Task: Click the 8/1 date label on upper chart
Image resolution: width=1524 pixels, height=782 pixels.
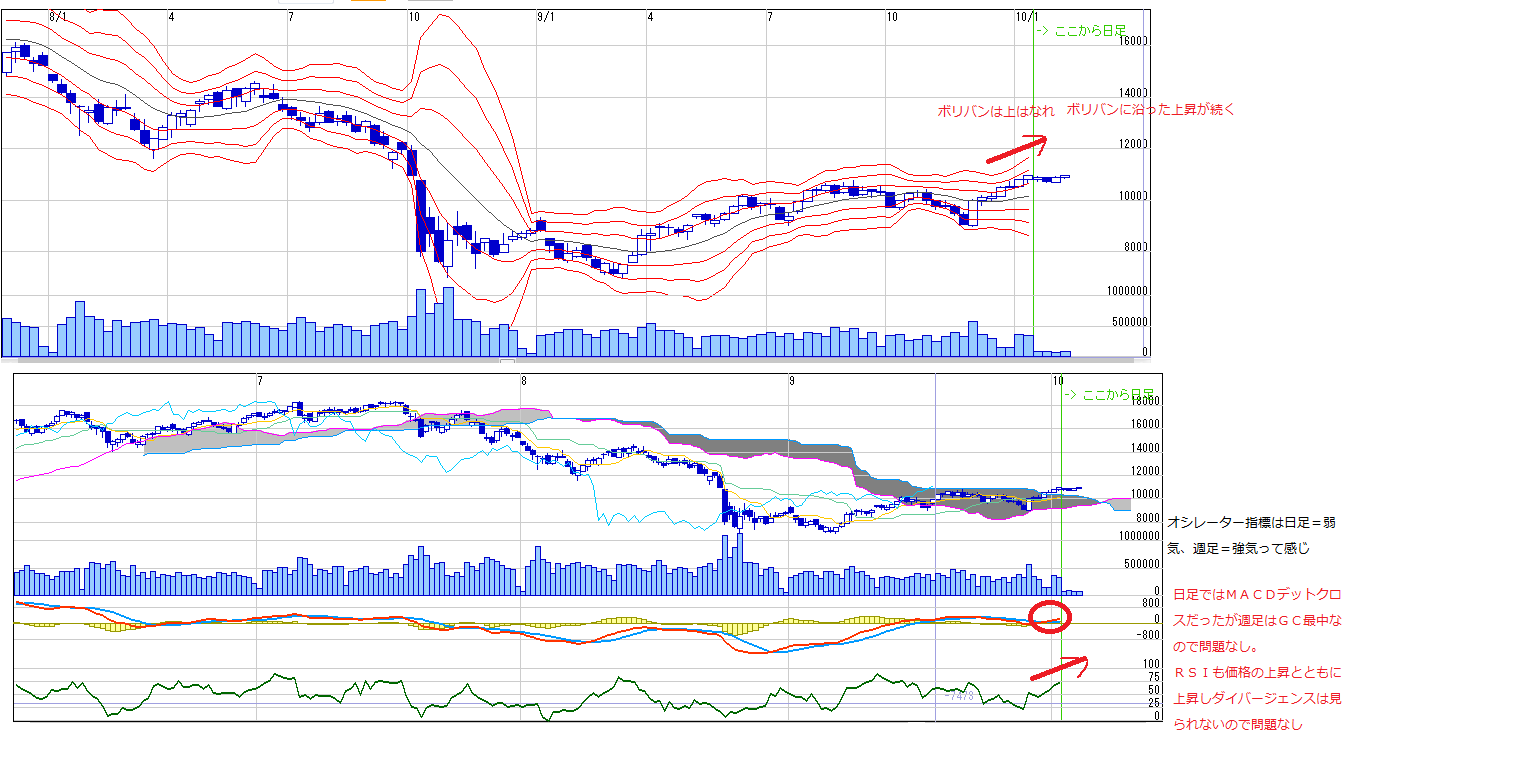Action: click(x=59, y=17)
